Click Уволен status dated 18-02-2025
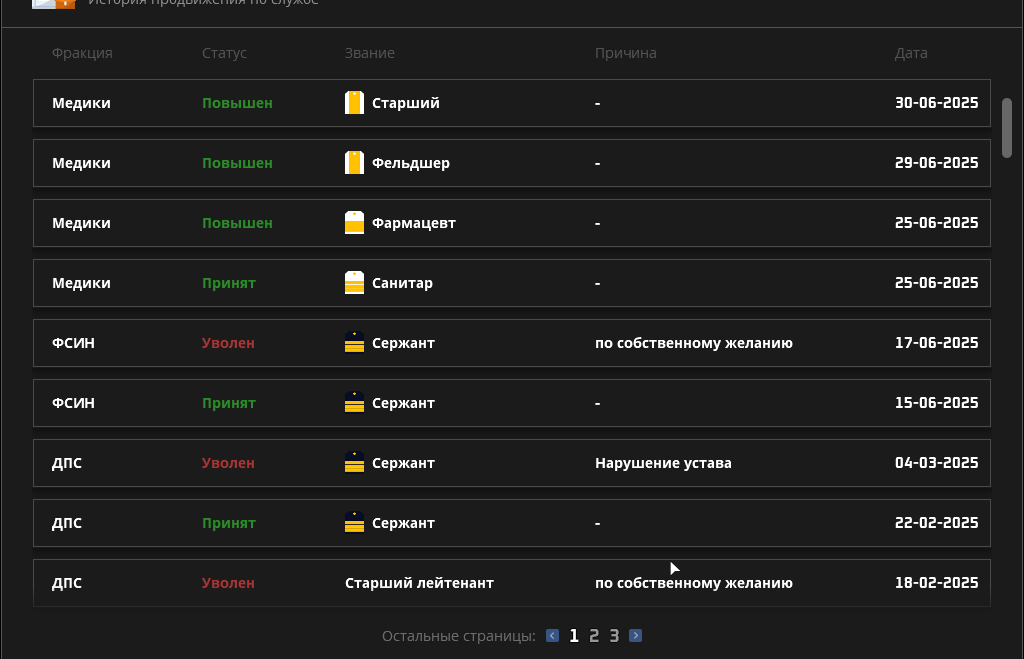Screen dimensions: 1024x659 pos(228,583)
